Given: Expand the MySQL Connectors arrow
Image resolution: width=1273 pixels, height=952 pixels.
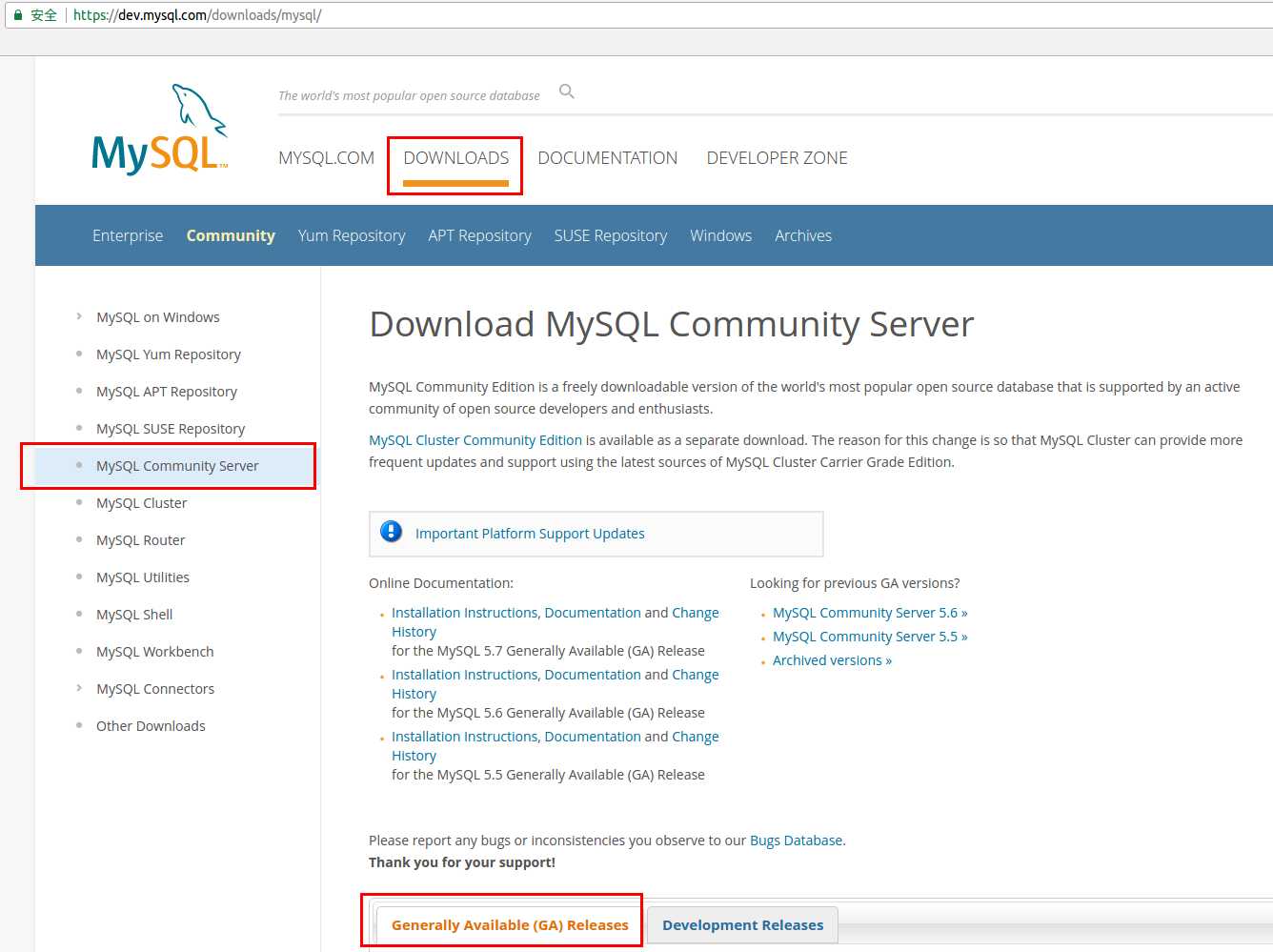Looking at the screenshot, I should 79,688.
